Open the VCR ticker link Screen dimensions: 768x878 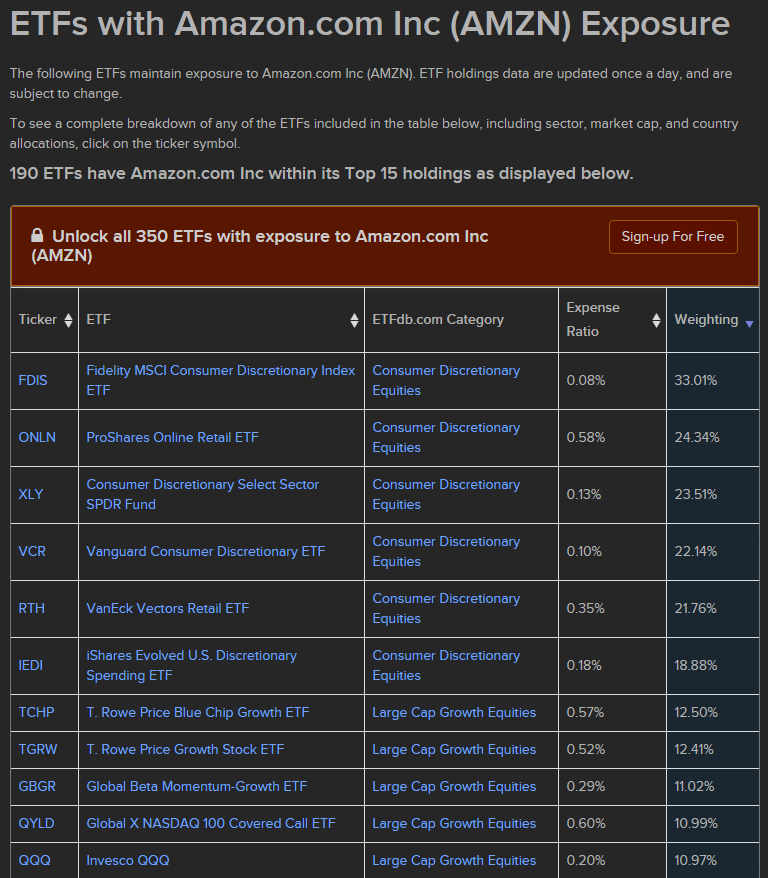pos(32,552)
